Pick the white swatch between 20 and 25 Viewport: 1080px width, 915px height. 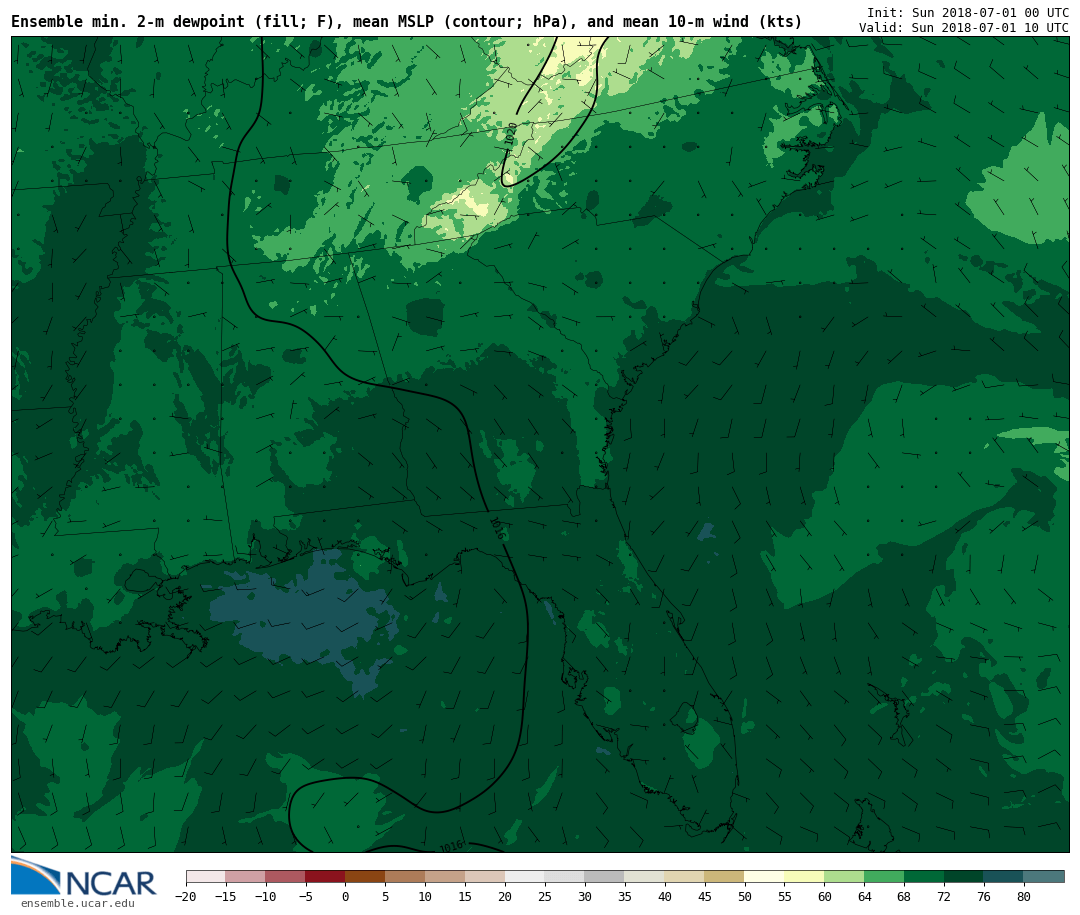525,877
